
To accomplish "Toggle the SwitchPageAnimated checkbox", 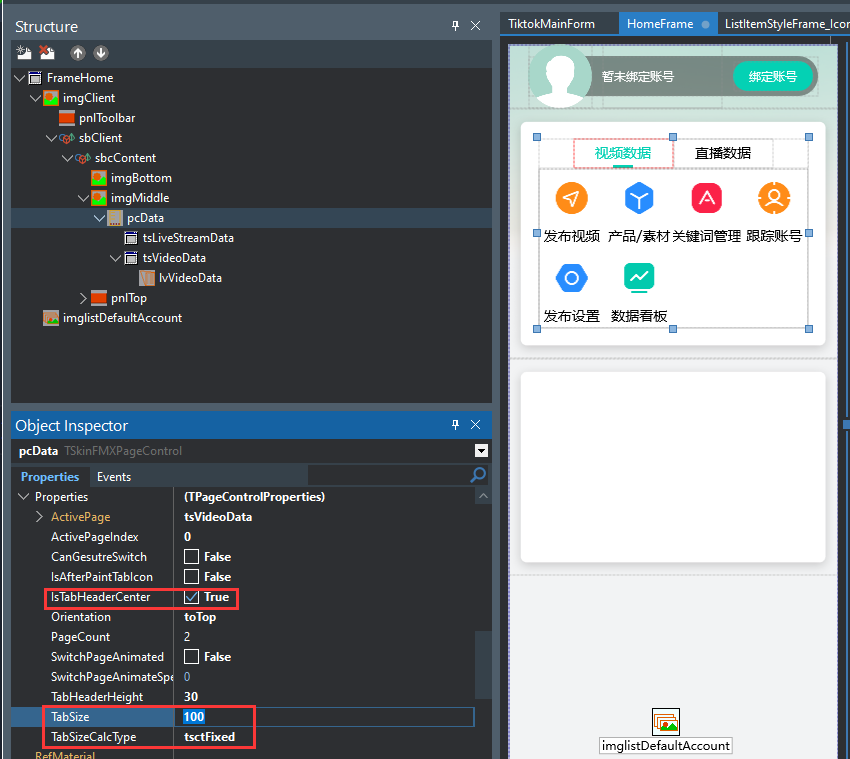I will [x=191, y=657].
